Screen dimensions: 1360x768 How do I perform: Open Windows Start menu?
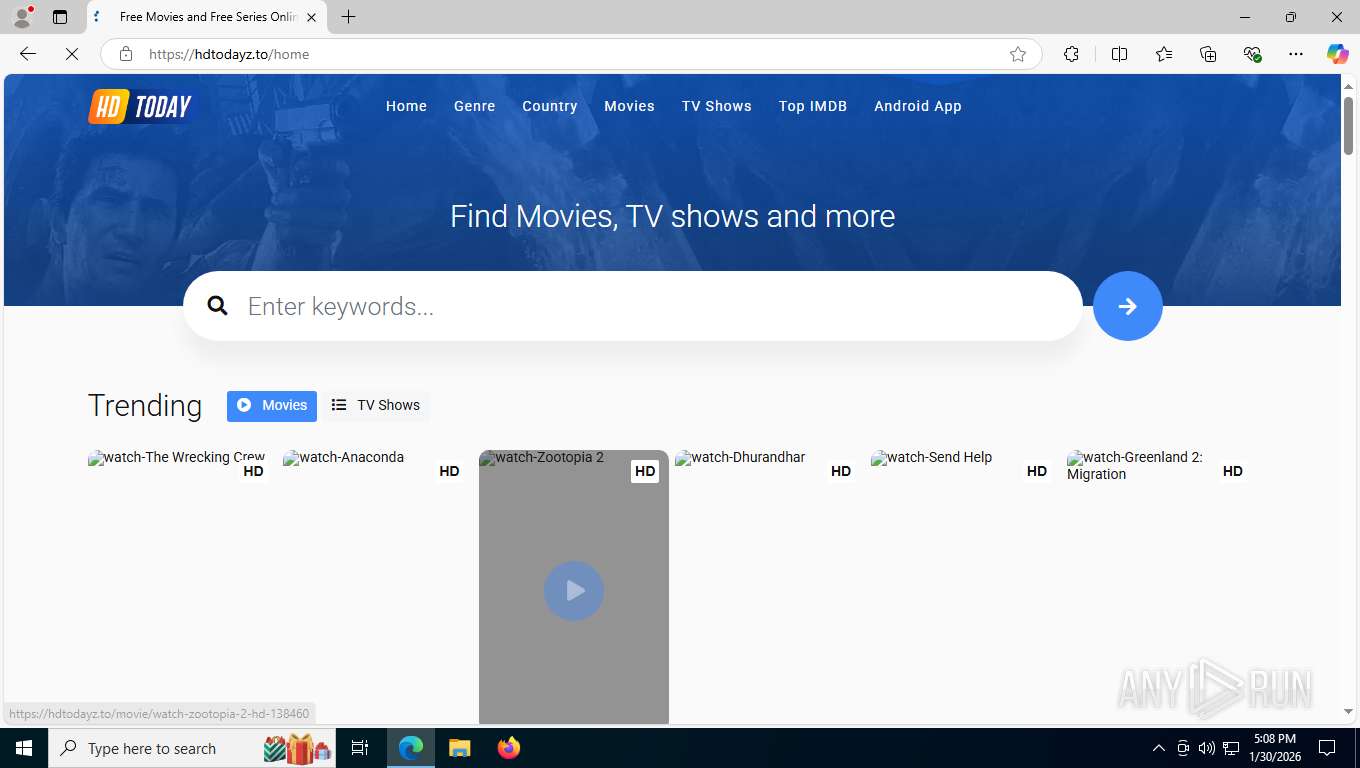click(x=24, y=748)
